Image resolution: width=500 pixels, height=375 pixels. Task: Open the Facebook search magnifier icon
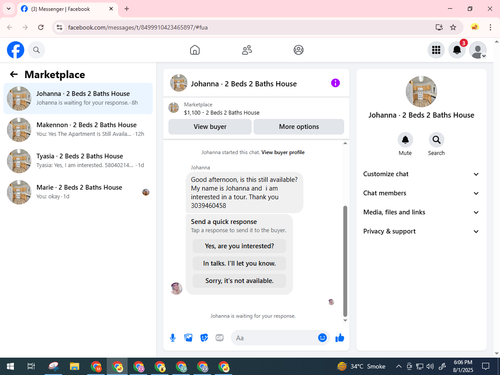[36, 50]
